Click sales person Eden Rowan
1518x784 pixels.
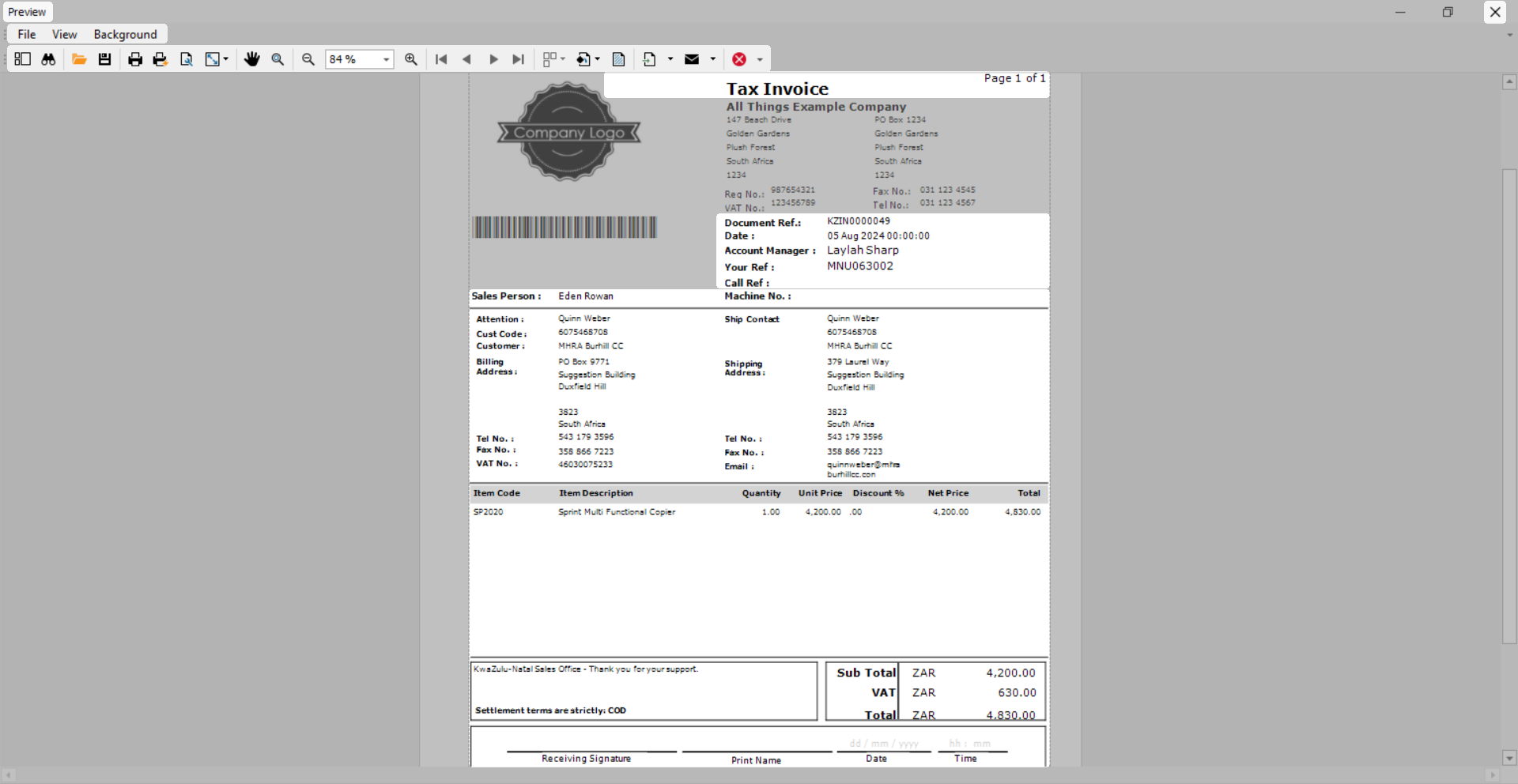coord(586,296)
